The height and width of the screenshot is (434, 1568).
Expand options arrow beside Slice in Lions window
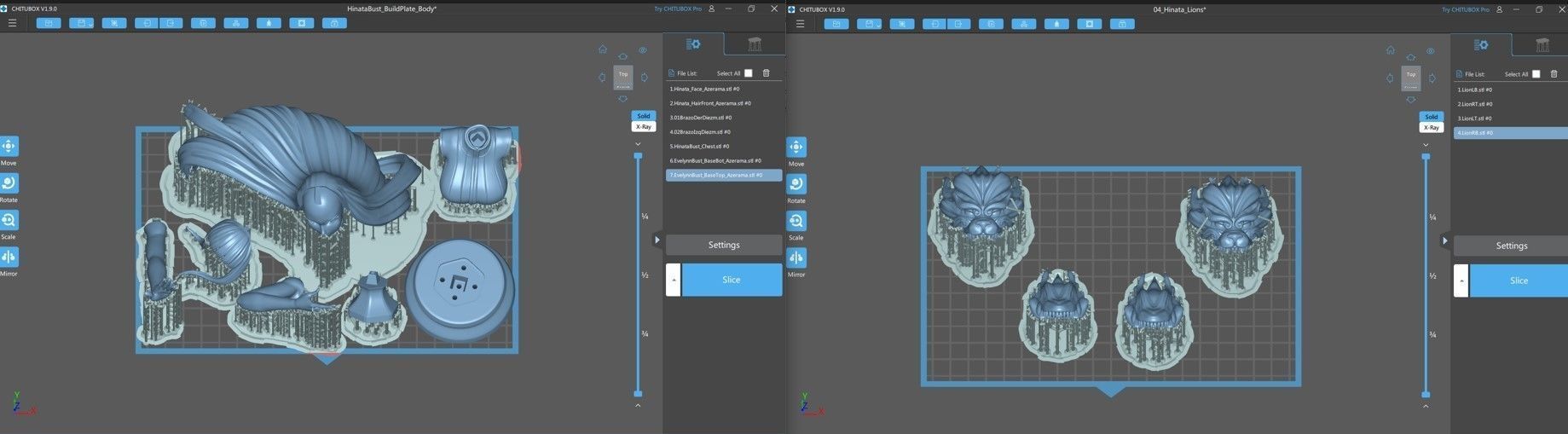(1461, 281)
